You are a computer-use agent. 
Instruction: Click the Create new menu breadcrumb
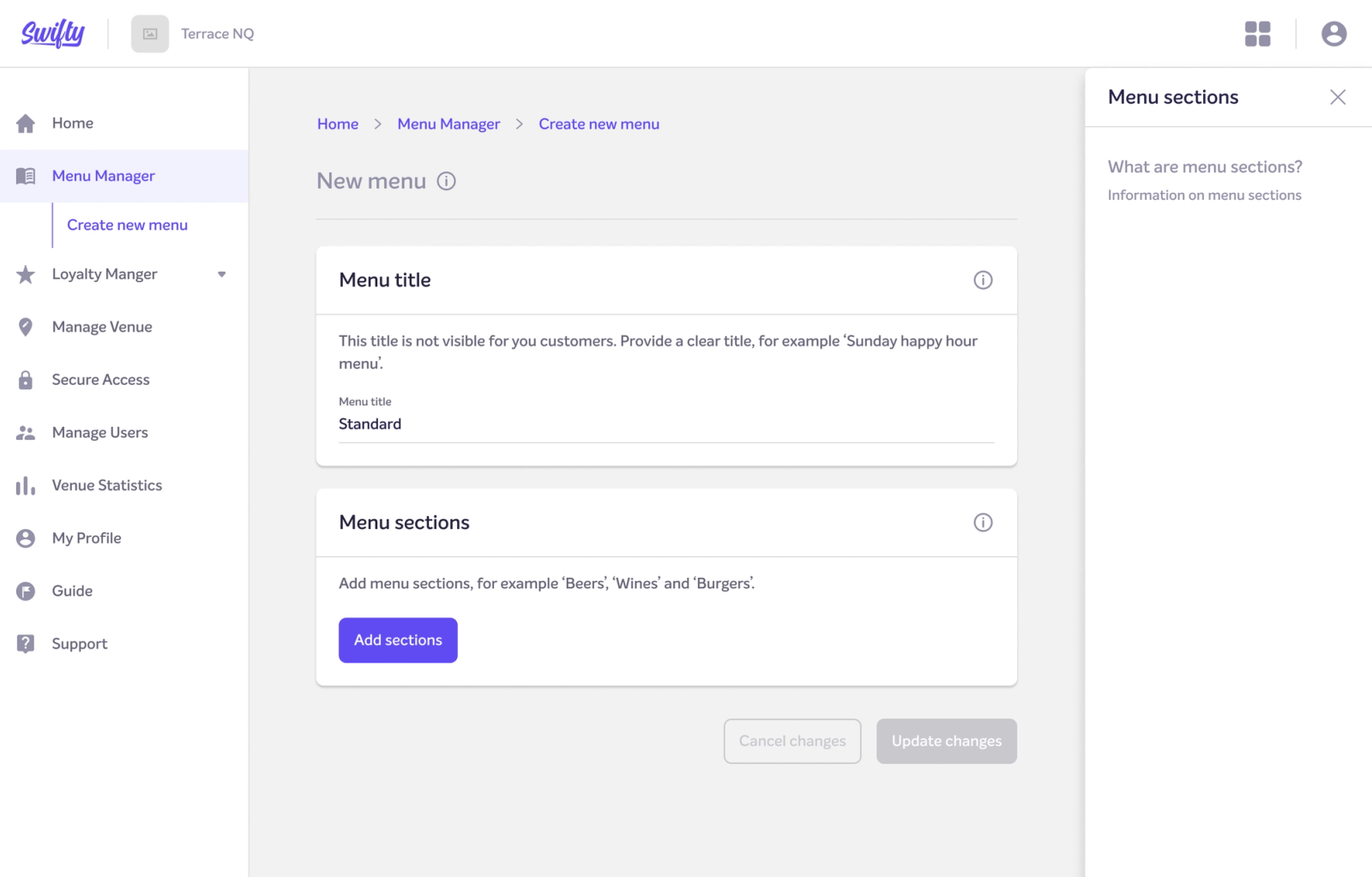[599, 123]
